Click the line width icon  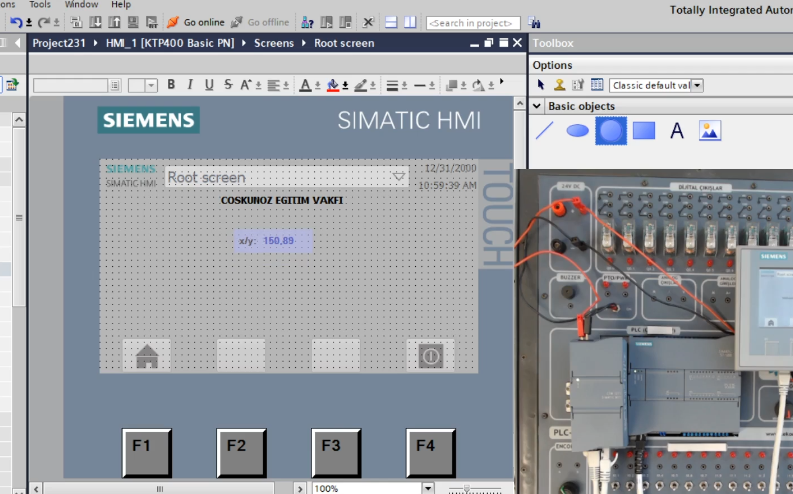click(392, 85)
